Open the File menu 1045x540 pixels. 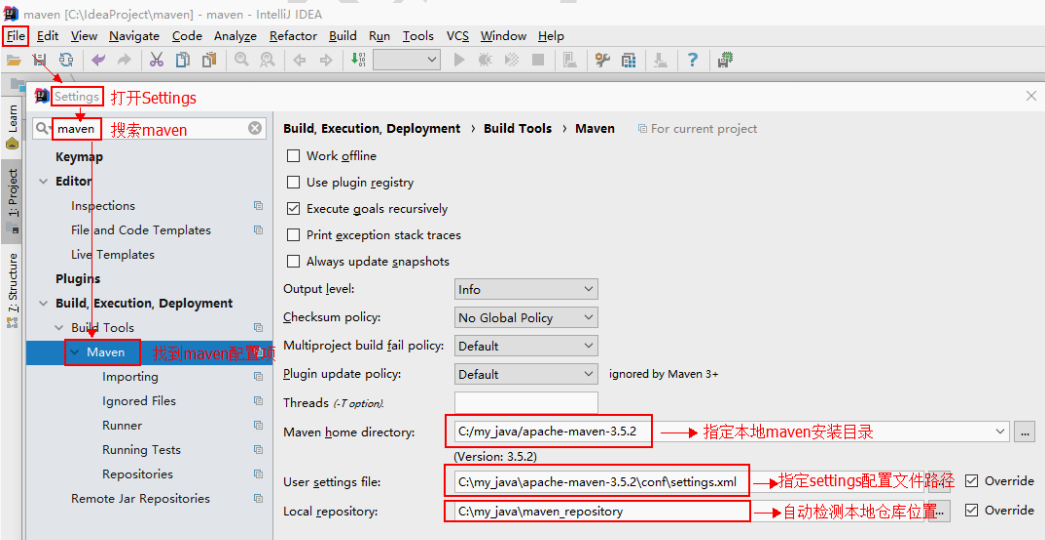point(16,36)
